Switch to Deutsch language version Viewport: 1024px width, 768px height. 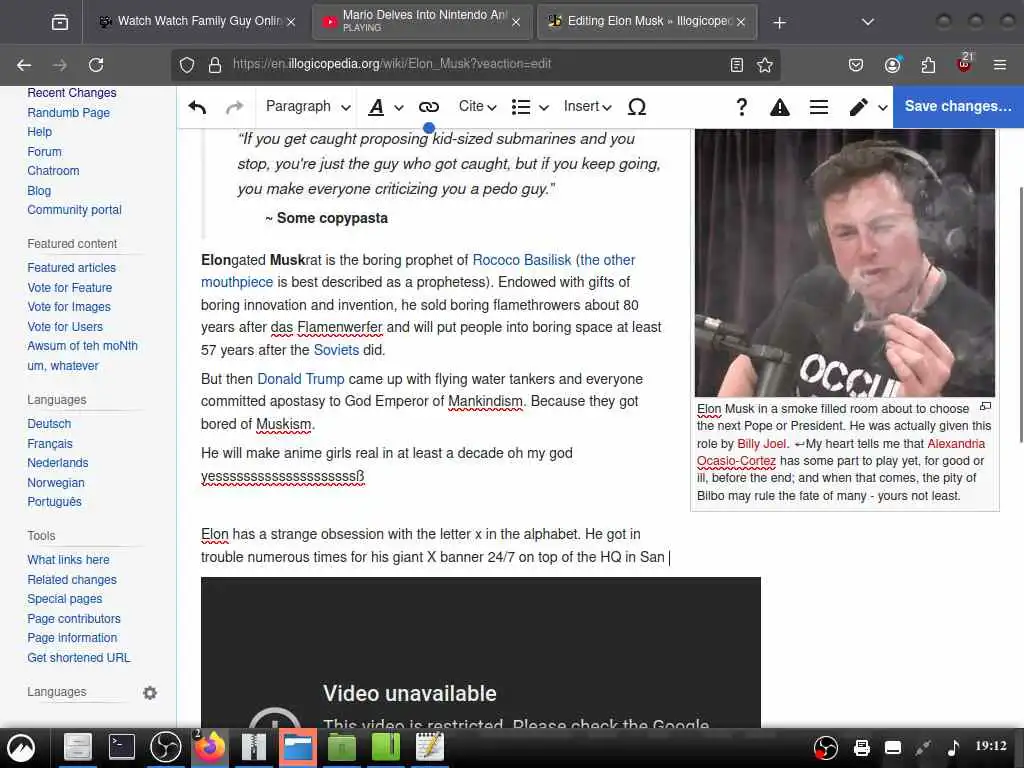click(49, 424)
